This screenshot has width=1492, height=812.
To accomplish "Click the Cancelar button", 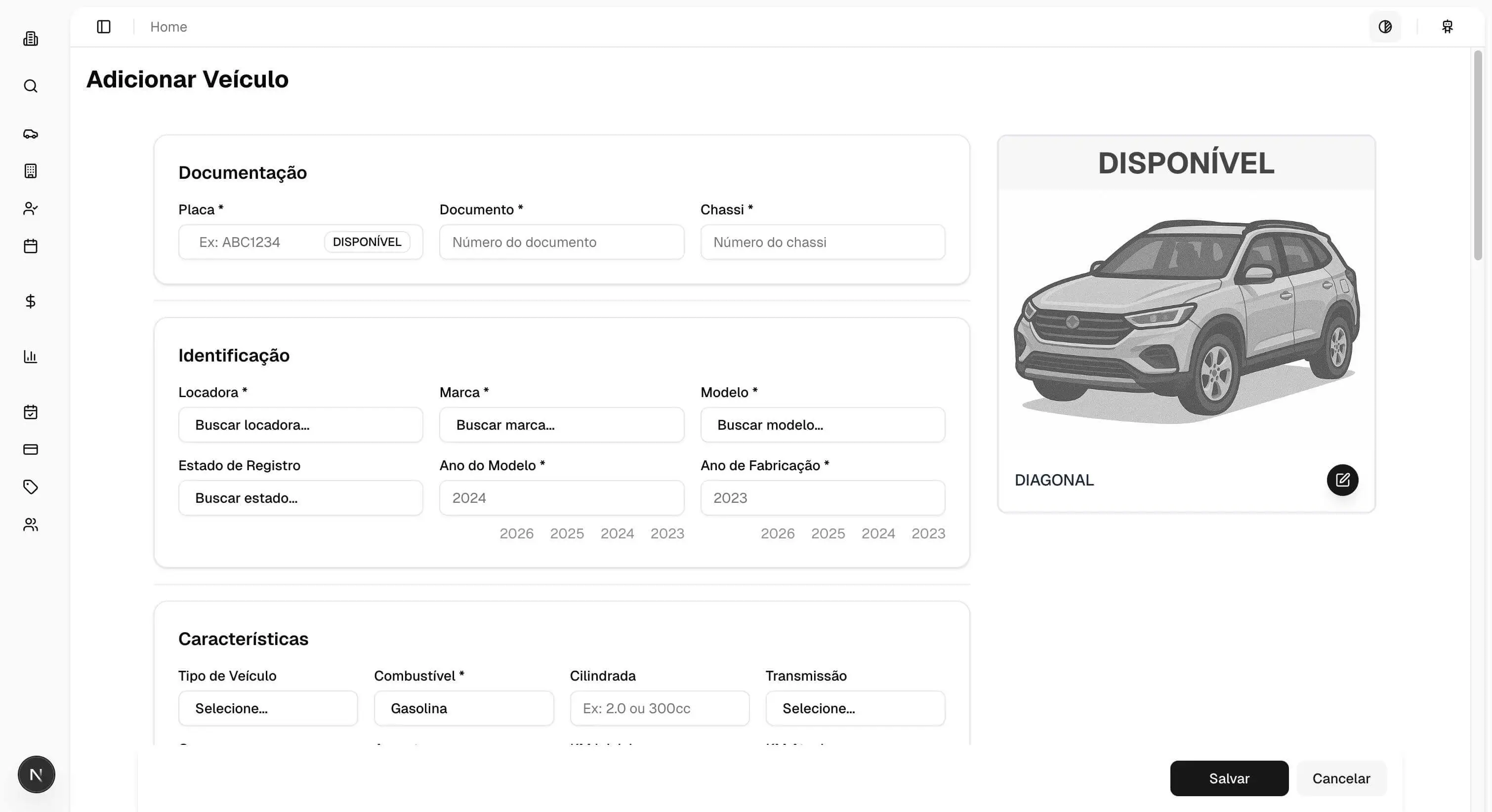I will point(1341,778).
